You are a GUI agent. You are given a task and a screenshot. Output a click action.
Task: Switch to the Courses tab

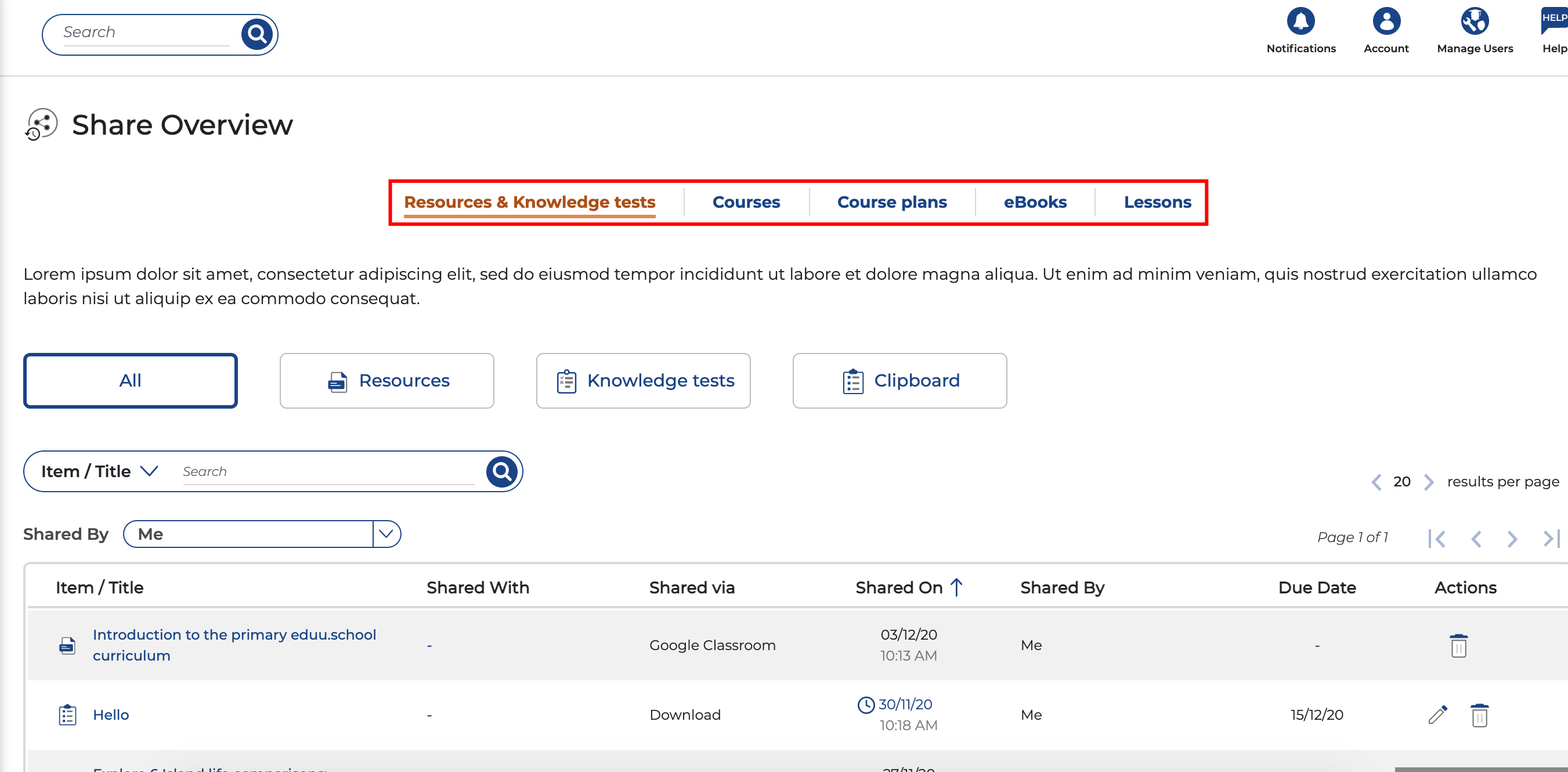[746, 202]
